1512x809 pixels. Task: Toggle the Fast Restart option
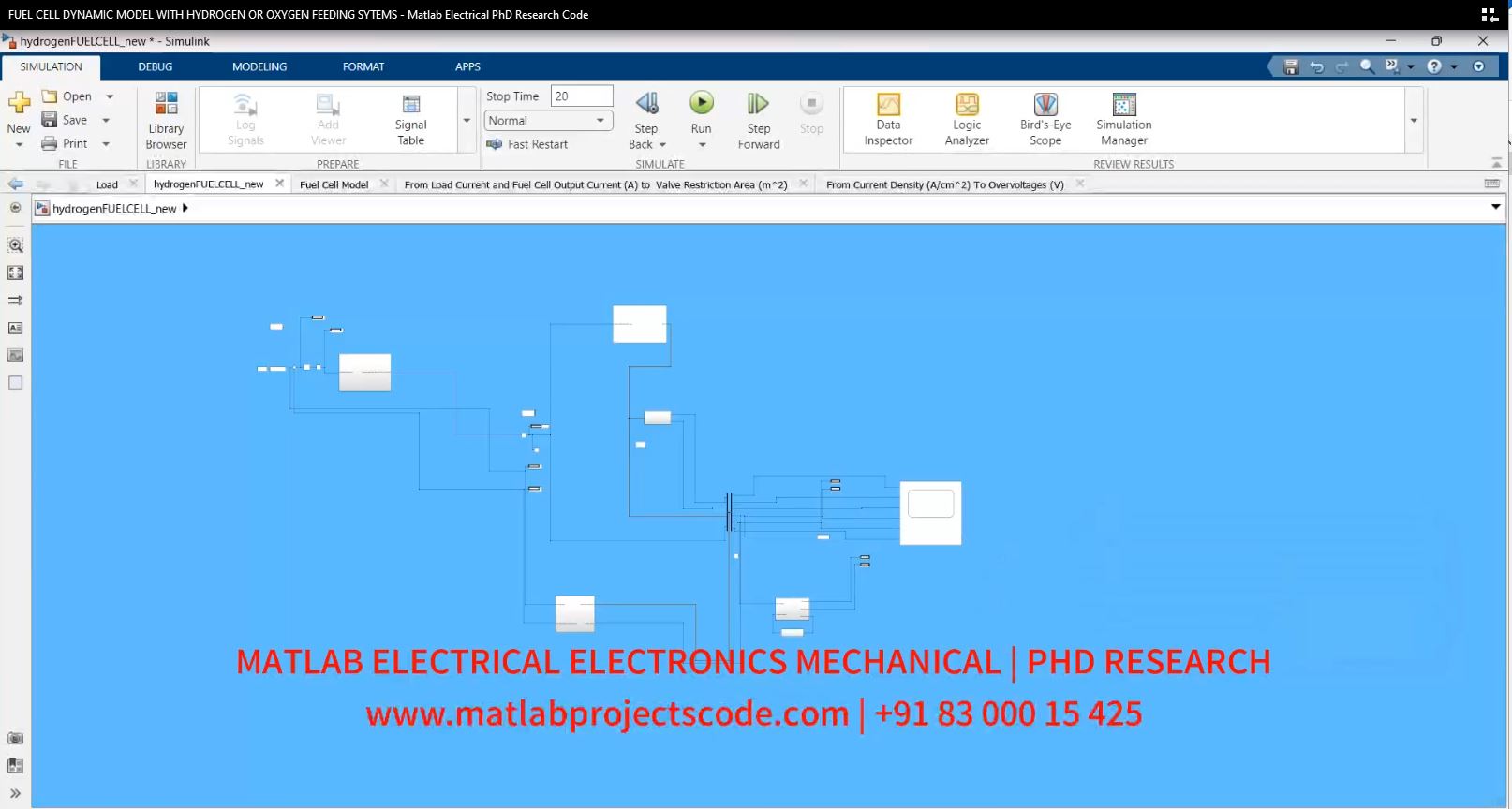click(527, 144)
